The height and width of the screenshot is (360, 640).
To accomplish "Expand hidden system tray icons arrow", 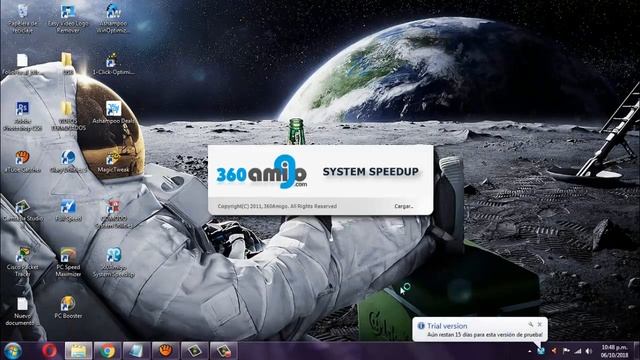I will pyautogui.click(x=530, y=351).
